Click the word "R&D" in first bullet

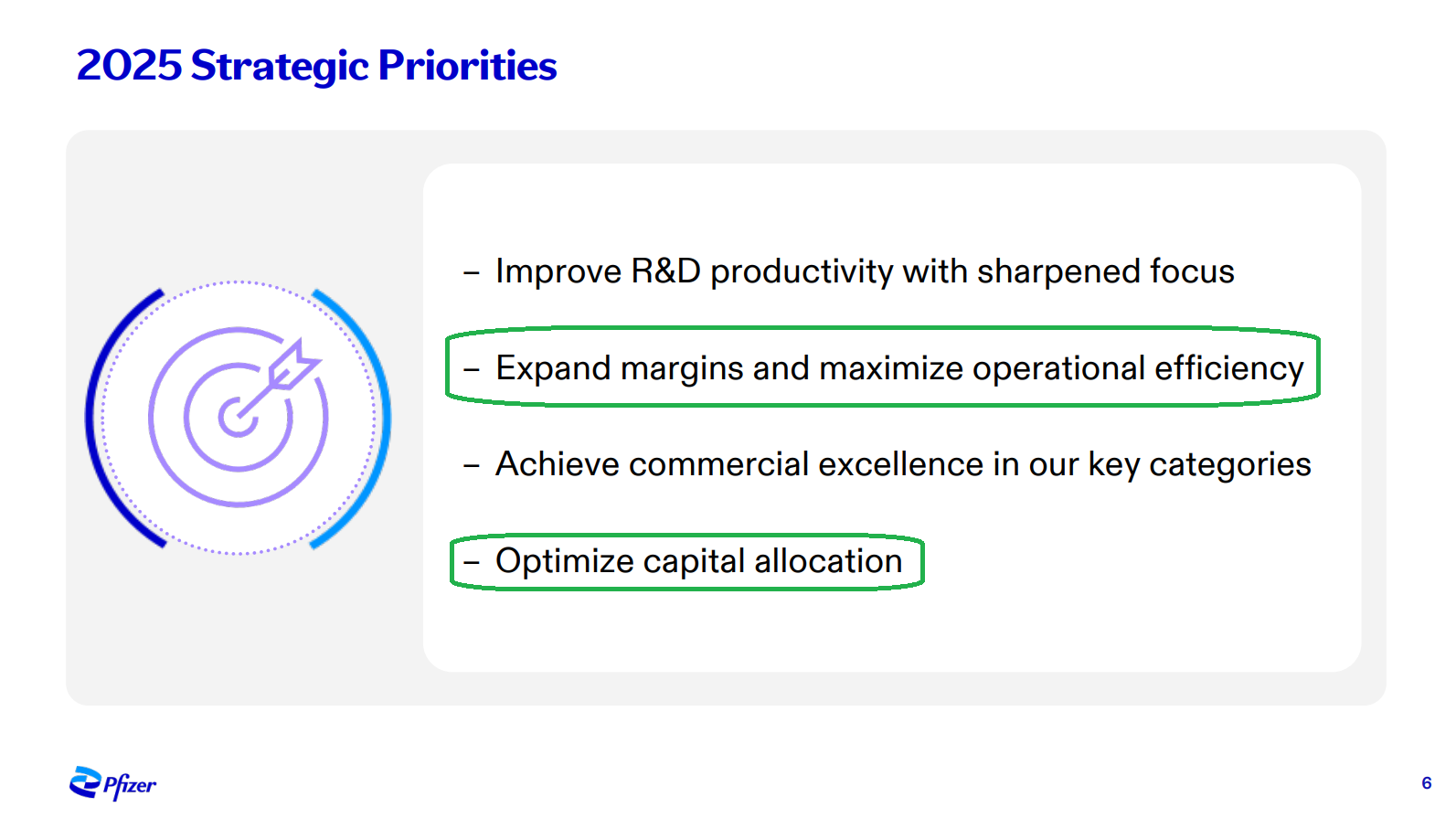(x=665, y=271)
